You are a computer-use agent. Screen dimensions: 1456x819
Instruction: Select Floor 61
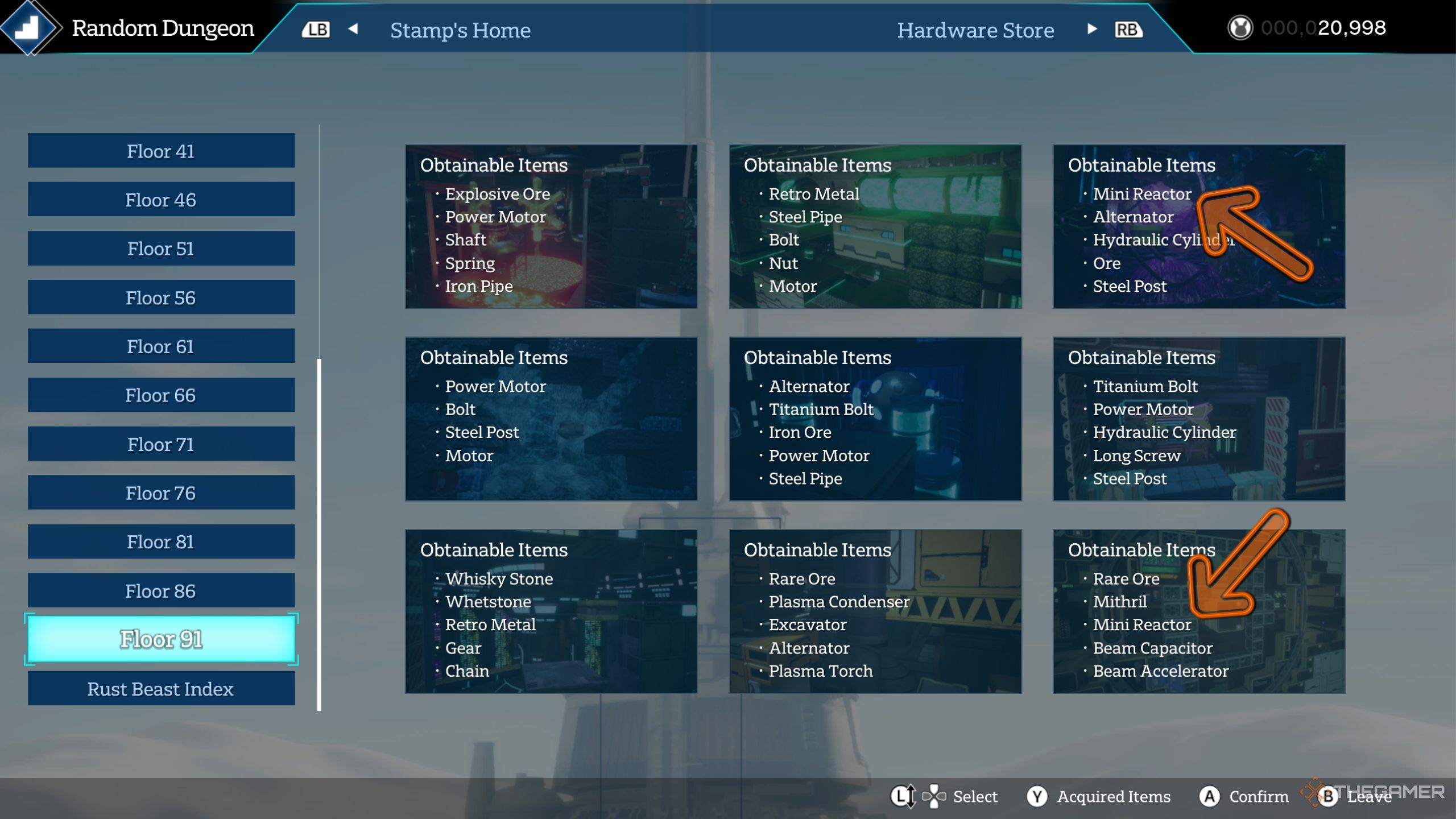tap(161, 346)
